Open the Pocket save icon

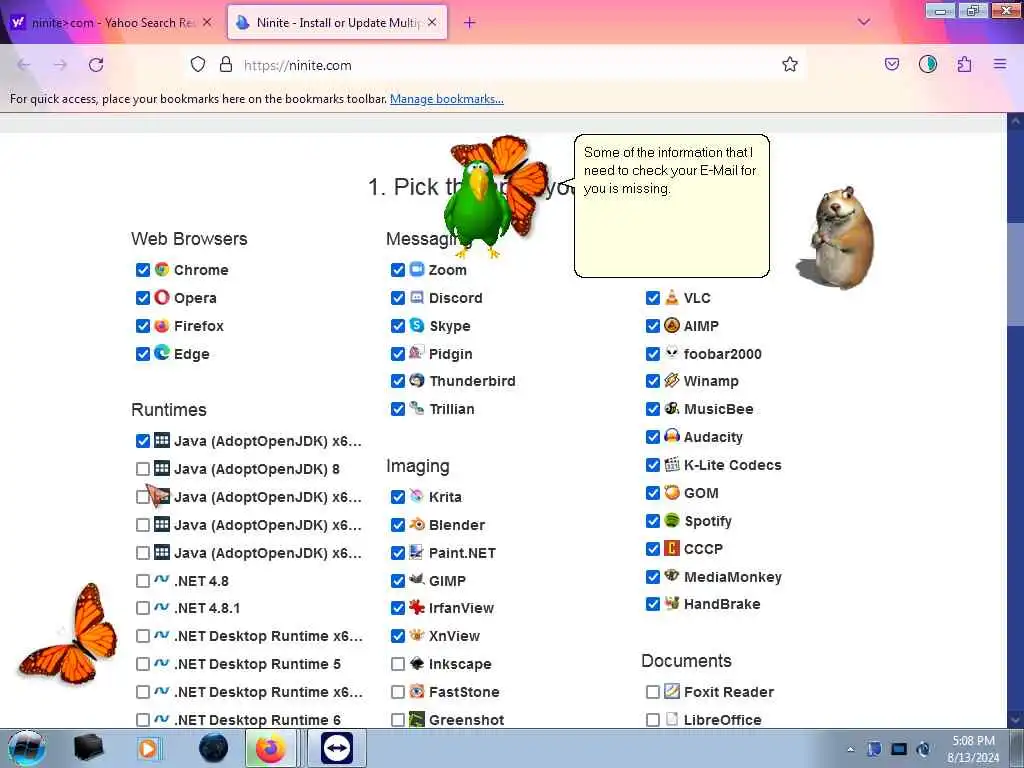point(892,65)
